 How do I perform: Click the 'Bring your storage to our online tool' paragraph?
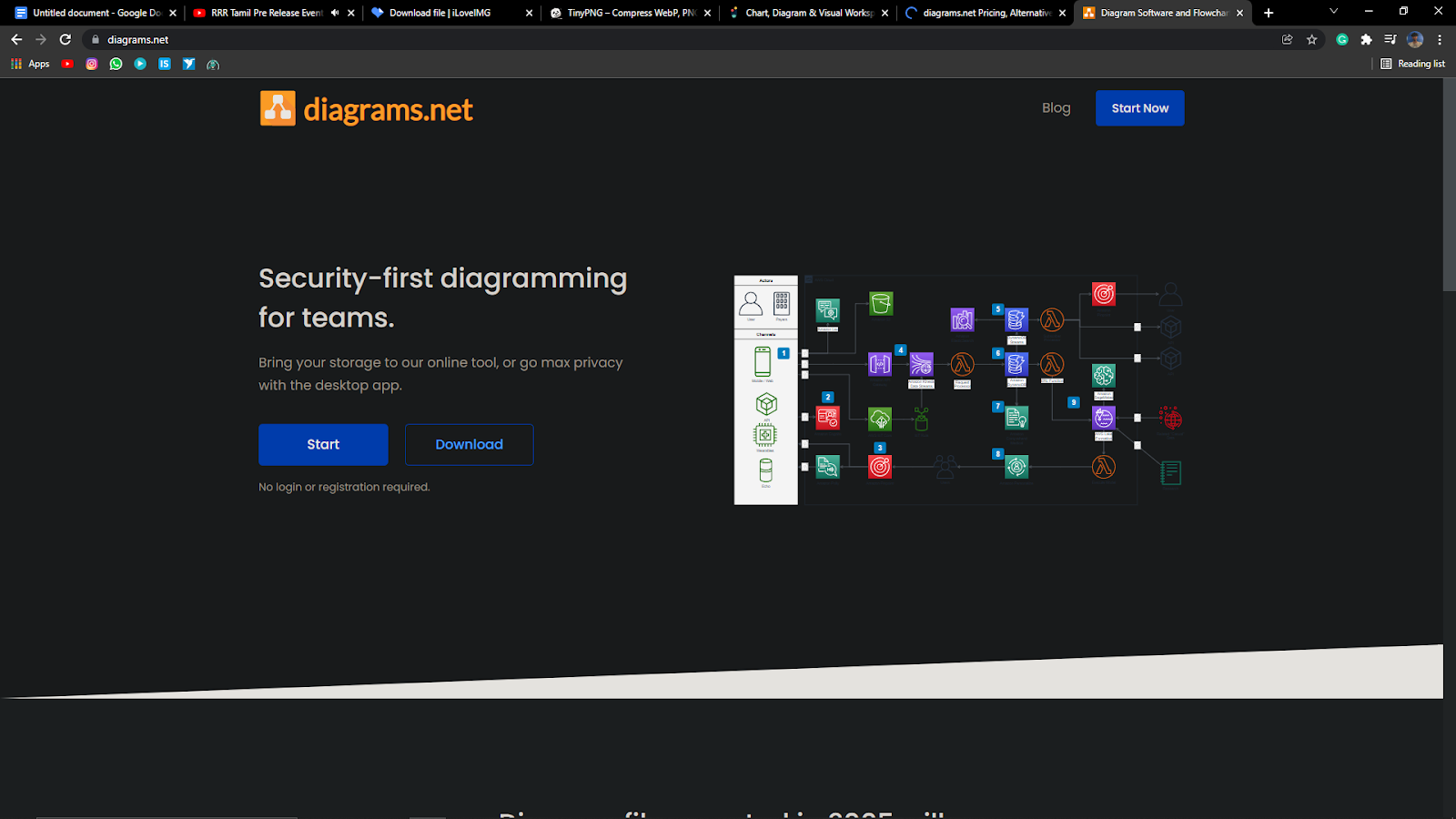pyautogui.click(x=440, y=374)
